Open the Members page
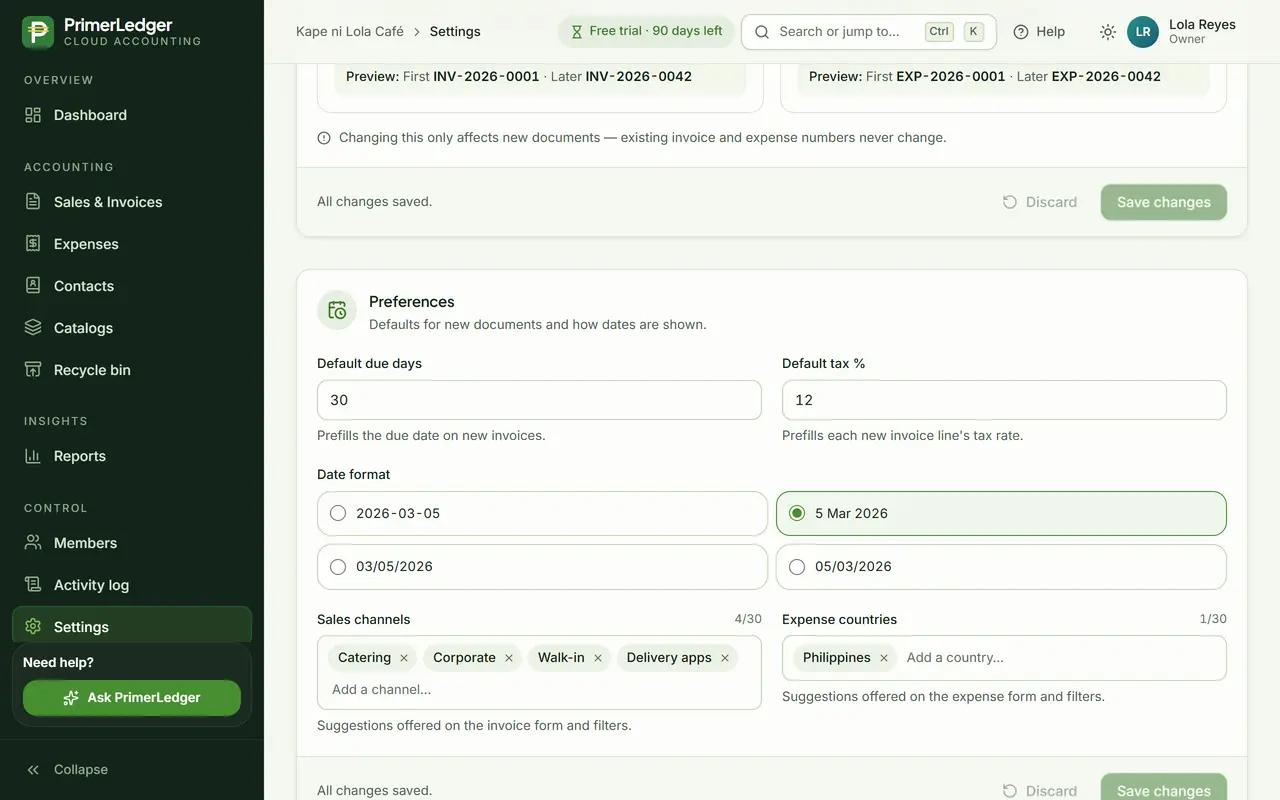 tap(132, 543)
